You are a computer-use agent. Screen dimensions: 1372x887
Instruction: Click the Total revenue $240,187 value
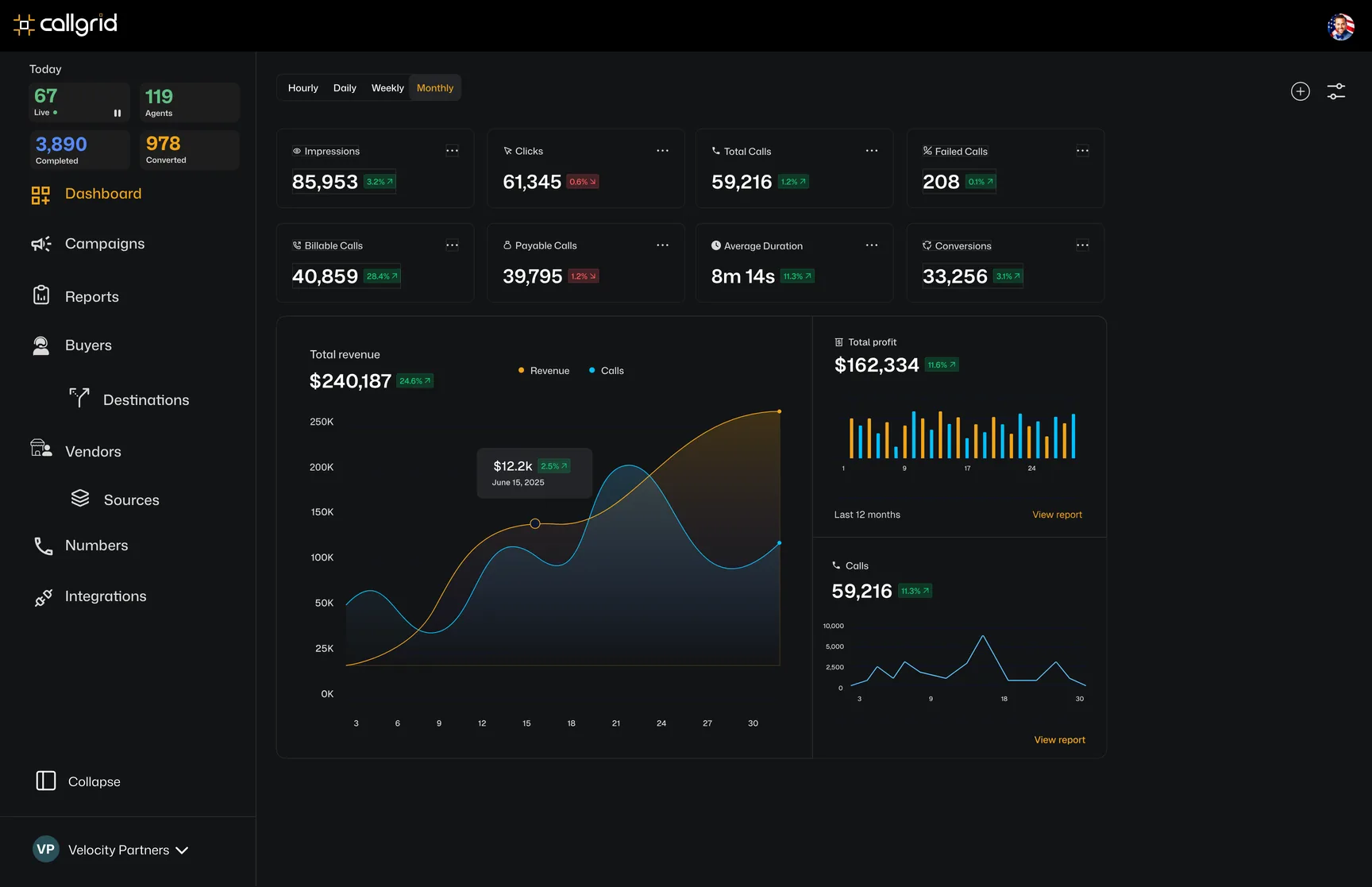pyautogui.click(x=350, y=382)
